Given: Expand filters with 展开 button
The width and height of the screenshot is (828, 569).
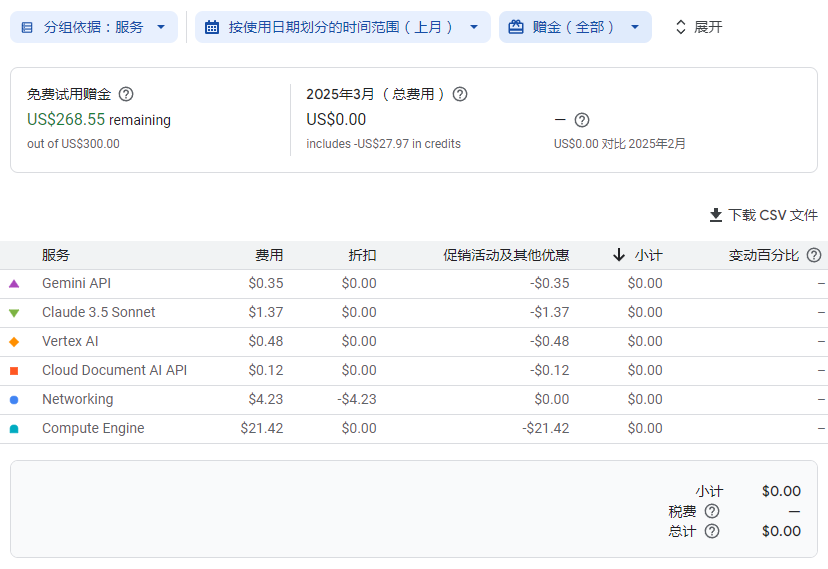Looking at the screenshot, I should point(698,27).
